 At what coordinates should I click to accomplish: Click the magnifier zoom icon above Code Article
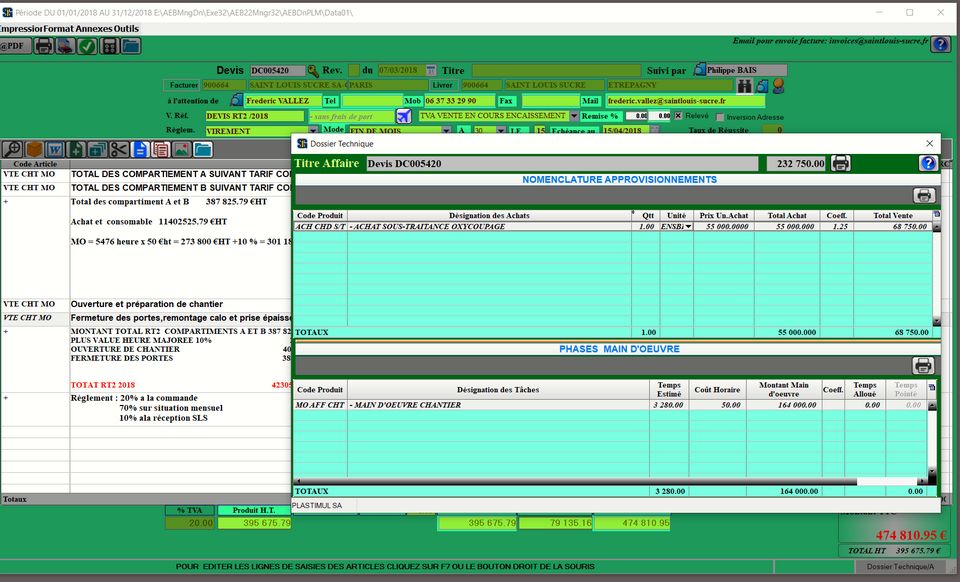point(12,149)
